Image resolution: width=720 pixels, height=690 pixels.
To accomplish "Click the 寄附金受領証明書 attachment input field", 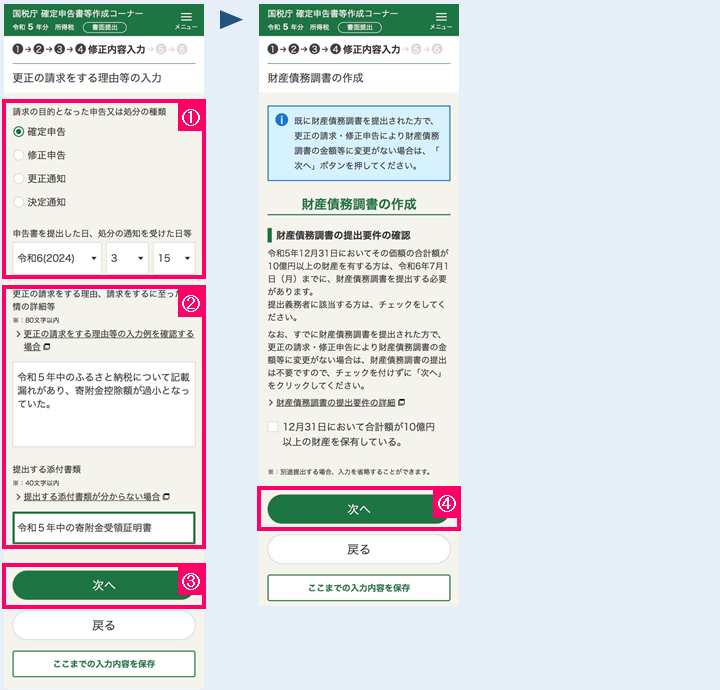I will click(x=104, y=527).
